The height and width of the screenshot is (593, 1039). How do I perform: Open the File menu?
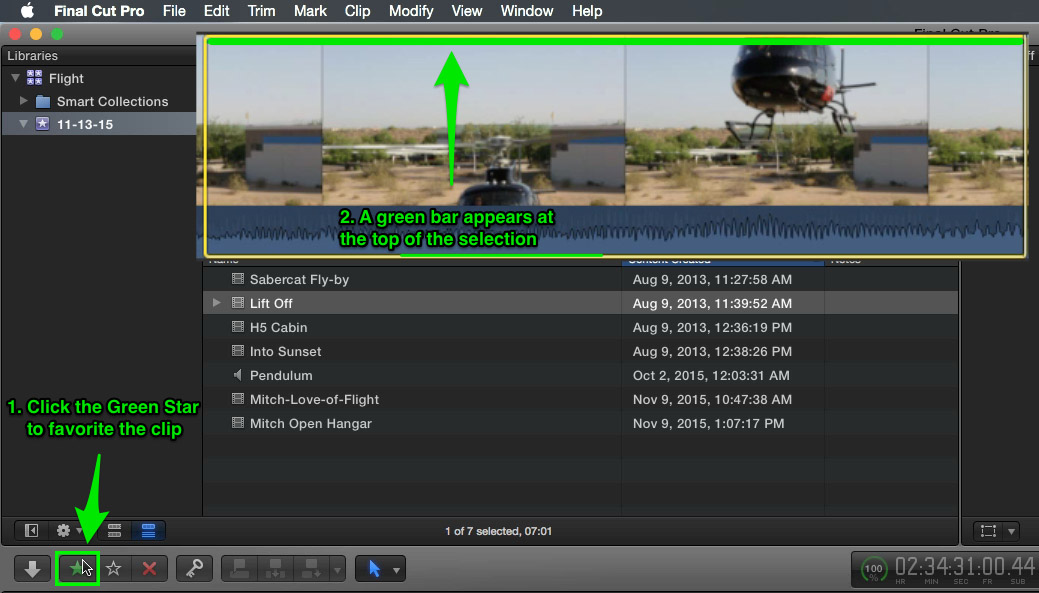[174, 11]
